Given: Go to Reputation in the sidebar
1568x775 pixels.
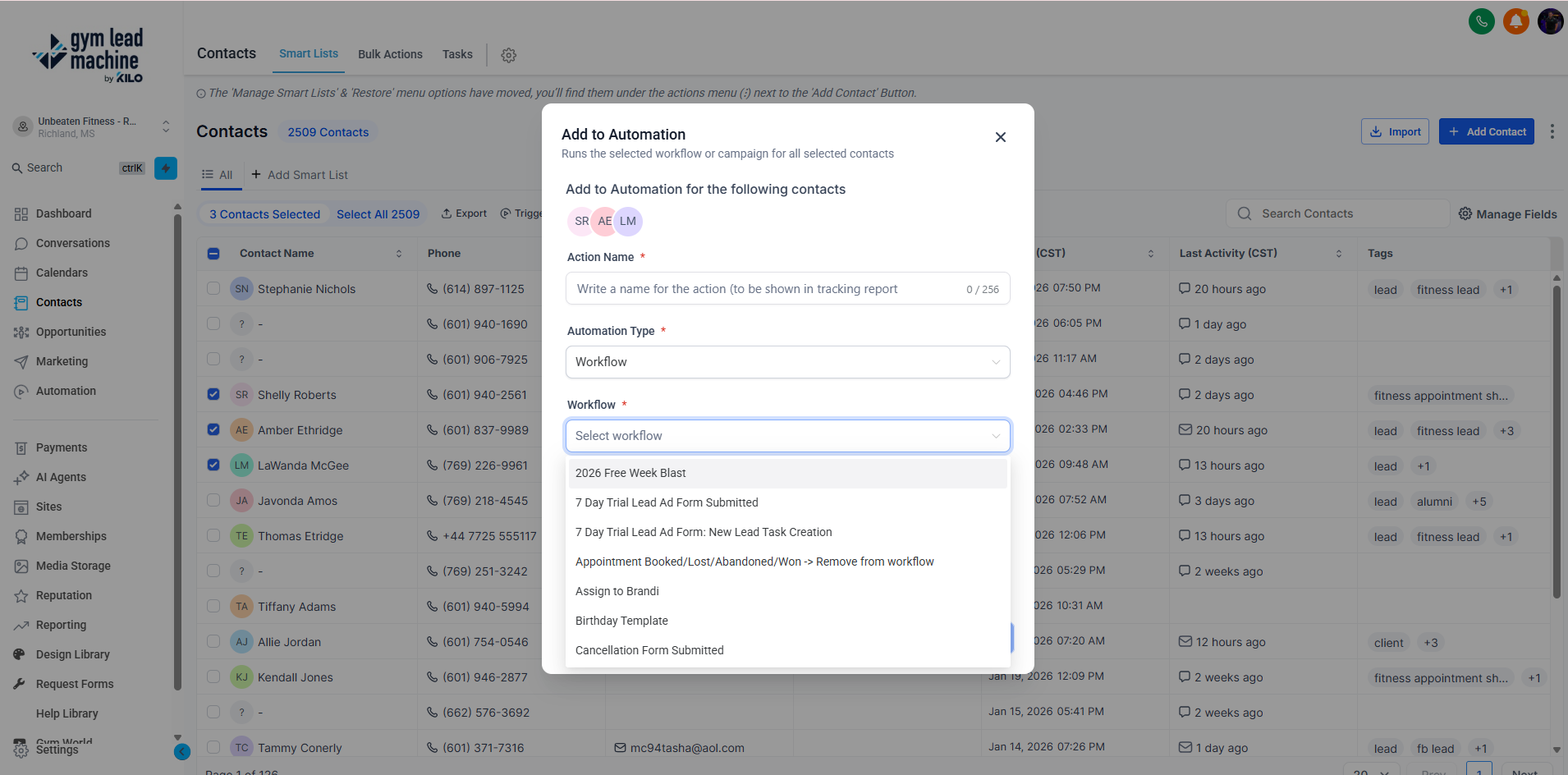Looking at the screenshot, I should tap(63, 595).
